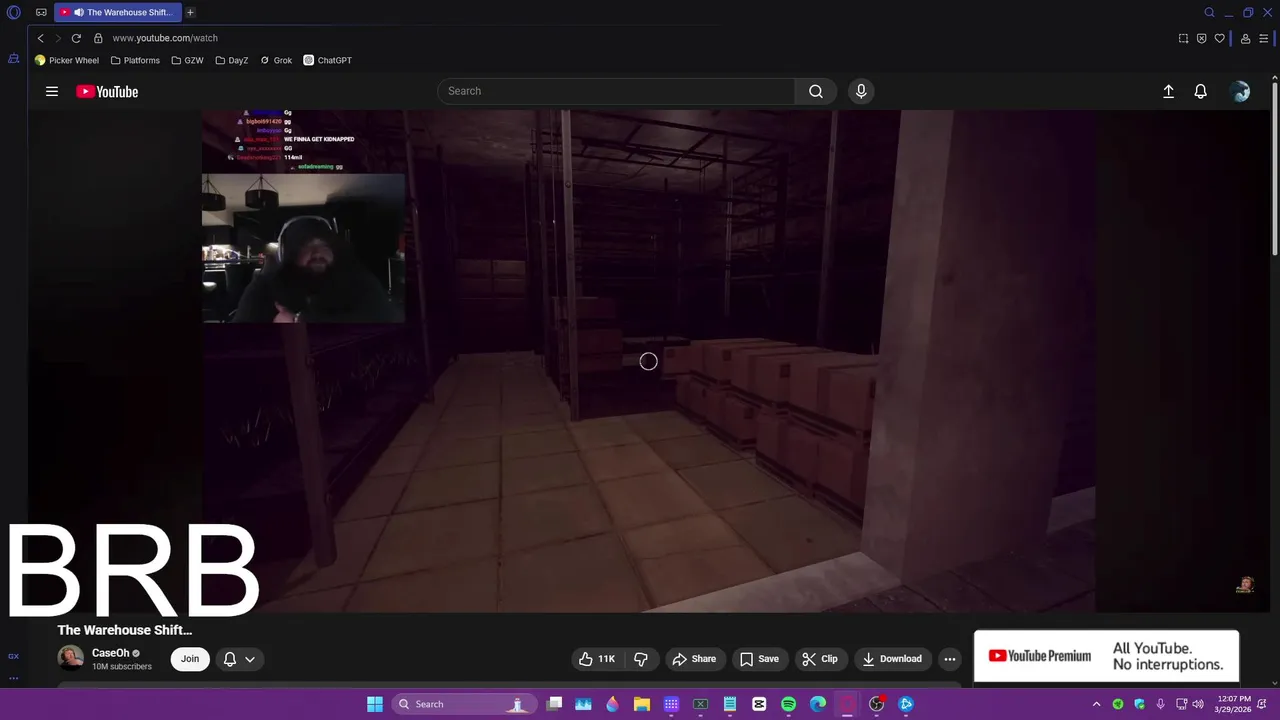Open Microsoft Edge from the taskbar
This screenshot has width=1280, height=720.
818,704
